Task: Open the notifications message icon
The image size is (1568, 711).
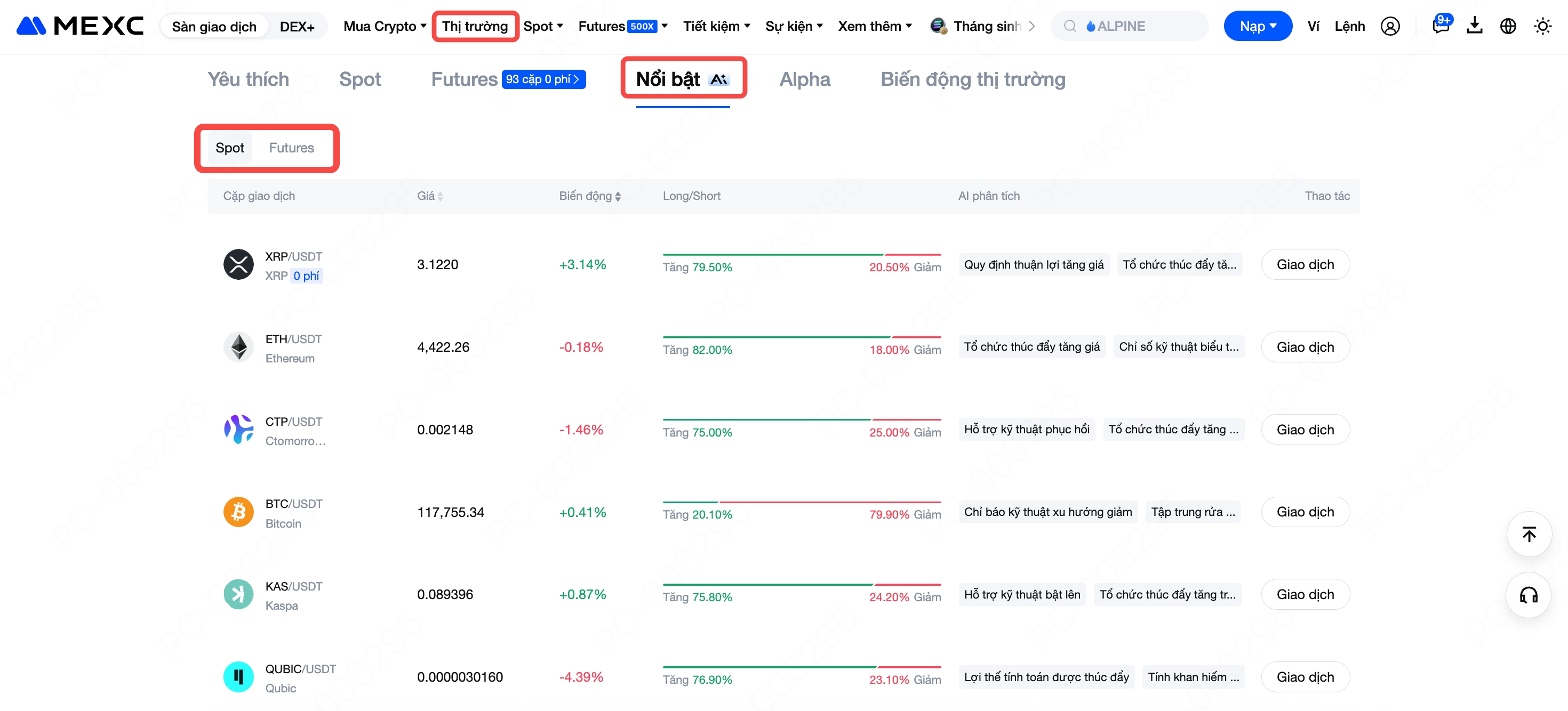Action: pyautogui.click(x=1440, y=26)
